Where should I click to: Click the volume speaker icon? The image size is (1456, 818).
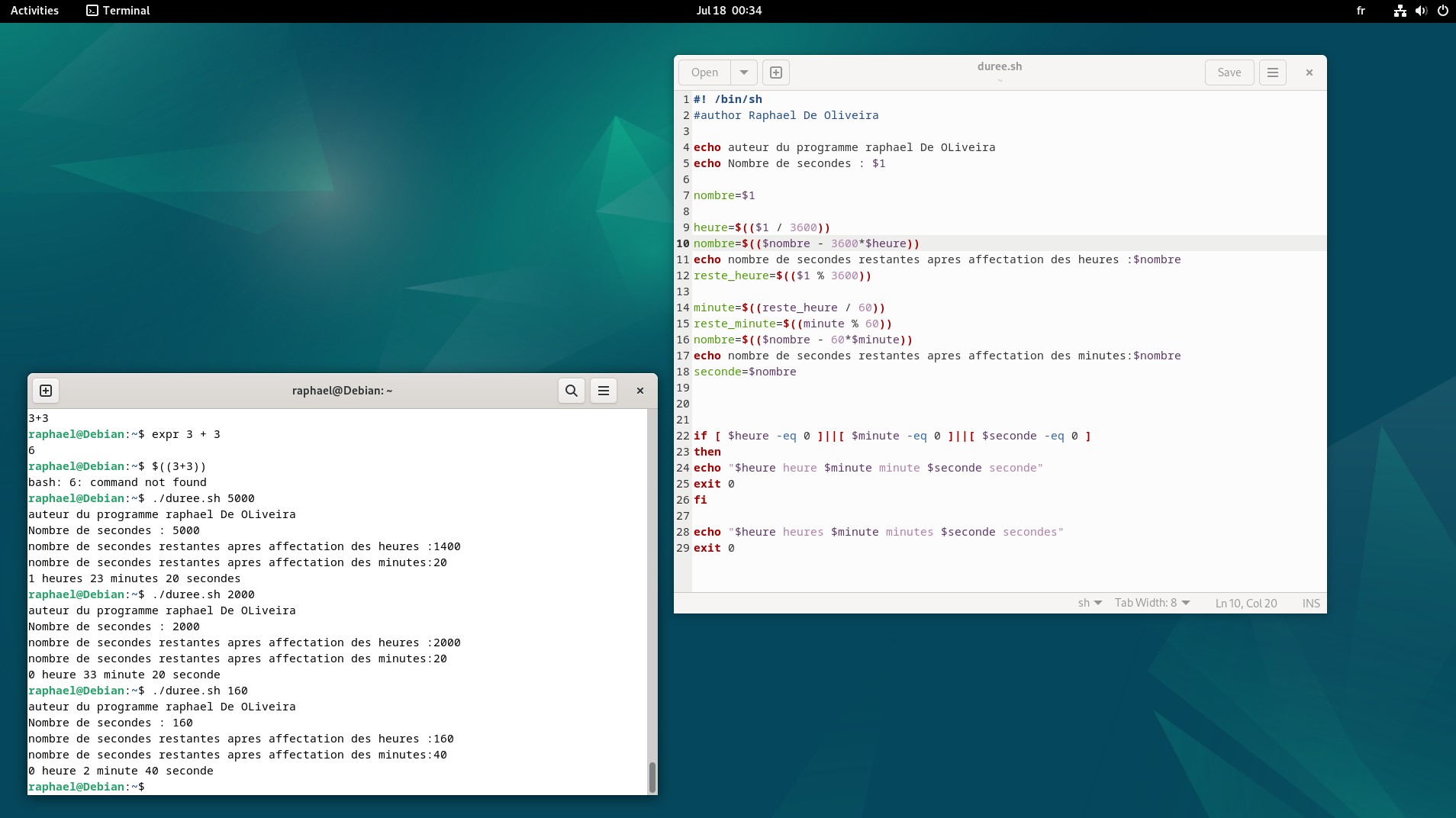coord(1421,11)
